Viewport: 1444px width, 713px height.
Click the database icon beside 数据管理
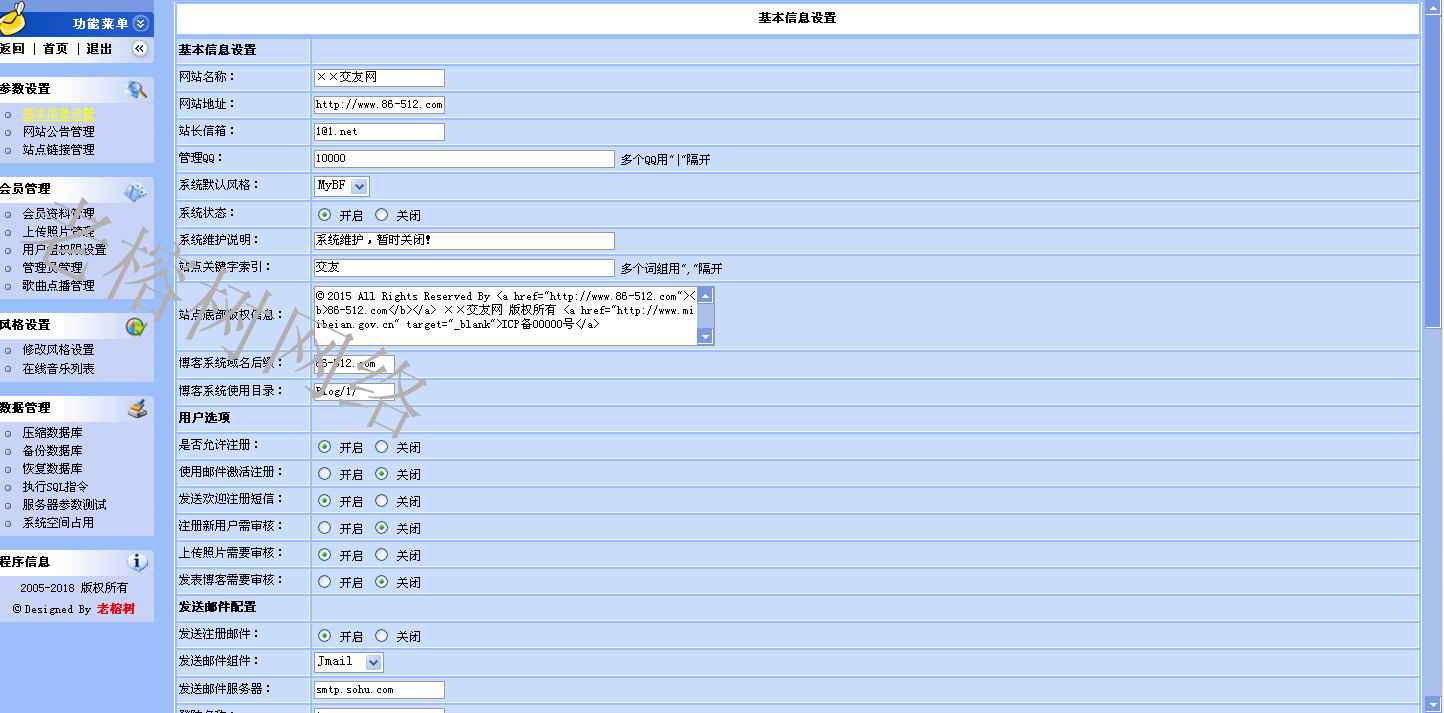(137, 409)
